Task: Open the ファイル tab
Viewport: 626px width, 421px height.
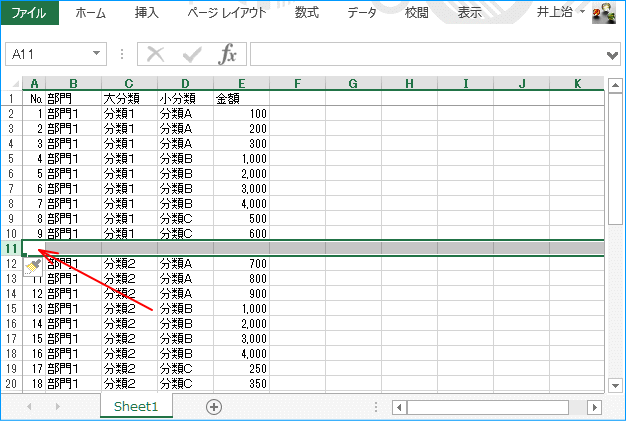Action: pyautogui.click(x=29, y=13)
